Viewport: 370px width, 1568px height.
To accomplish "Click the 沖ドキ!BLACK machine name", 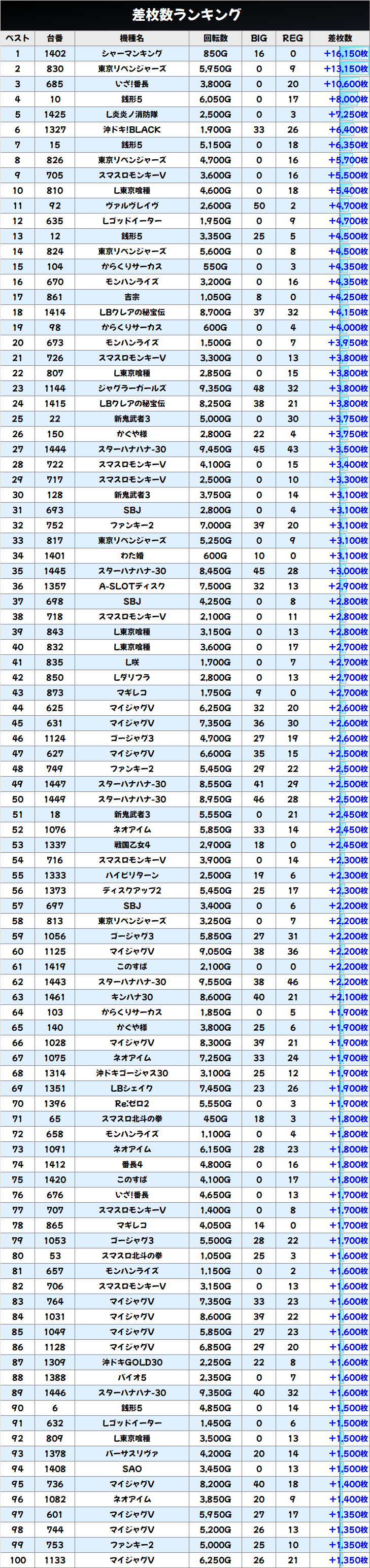I will (132, 130).
